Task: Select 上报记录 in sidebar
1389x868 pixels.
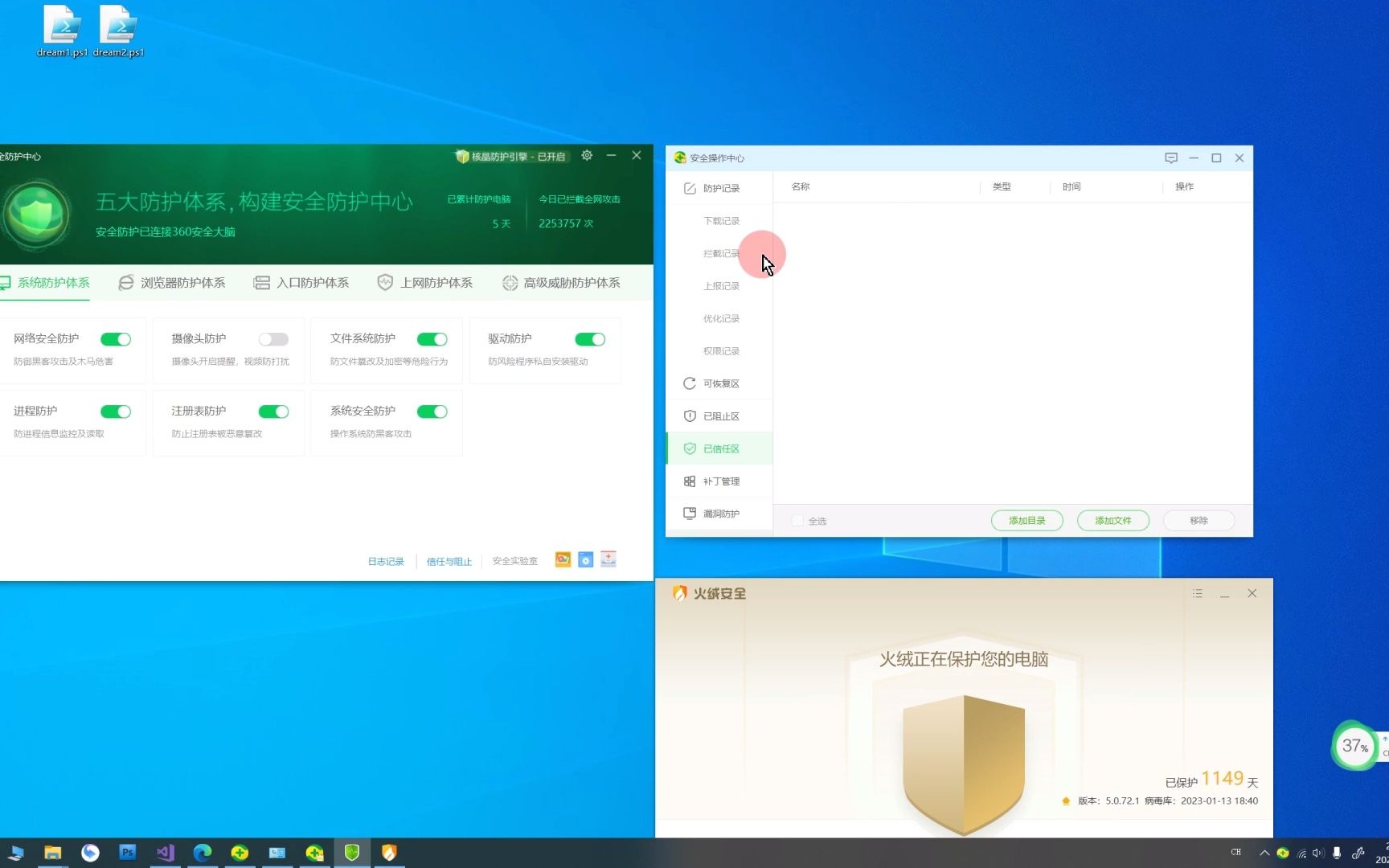Action: pos(721,286)
